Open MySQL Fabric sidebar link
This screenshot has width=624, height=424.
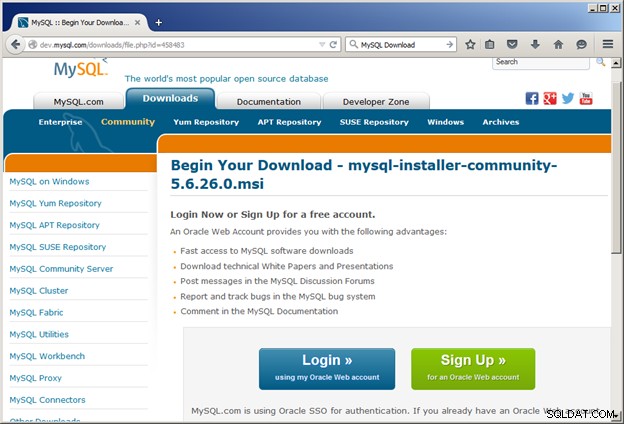pos(36,313)
